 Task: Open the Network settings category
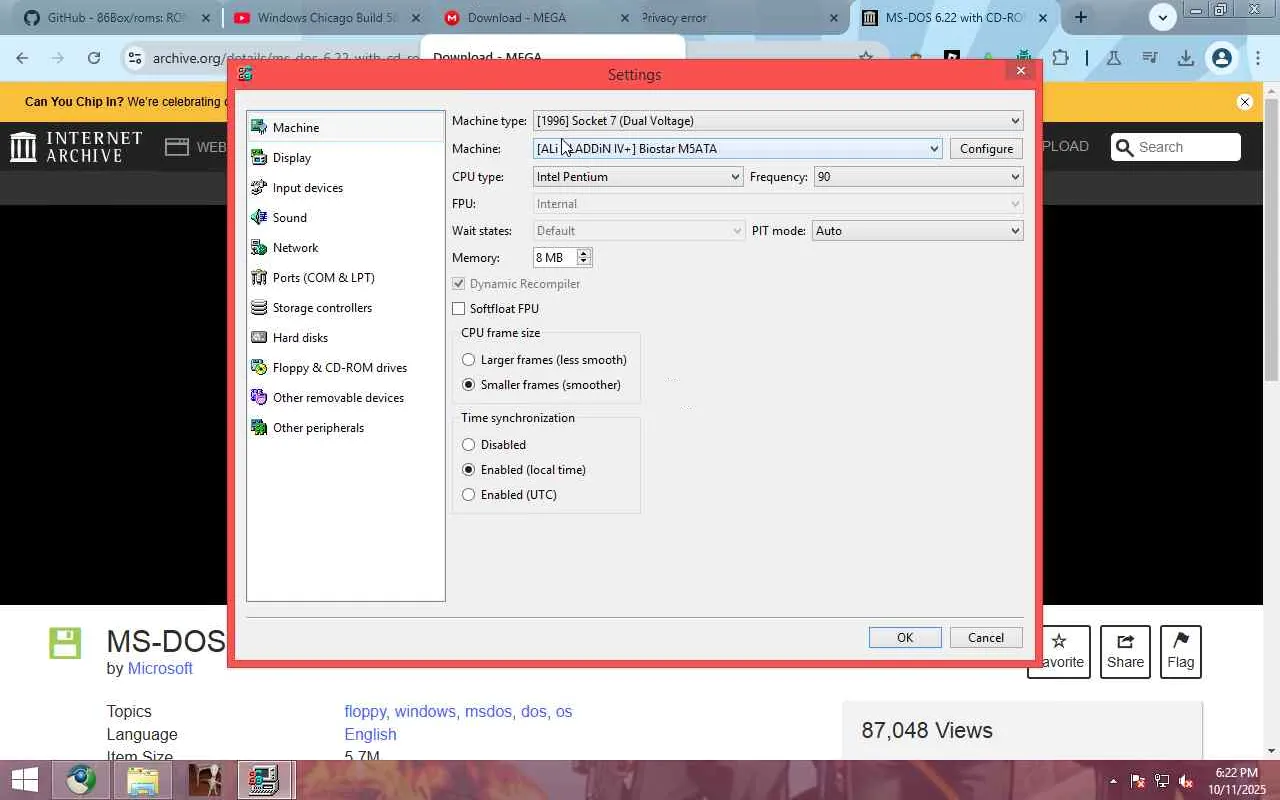pos(345,247)
